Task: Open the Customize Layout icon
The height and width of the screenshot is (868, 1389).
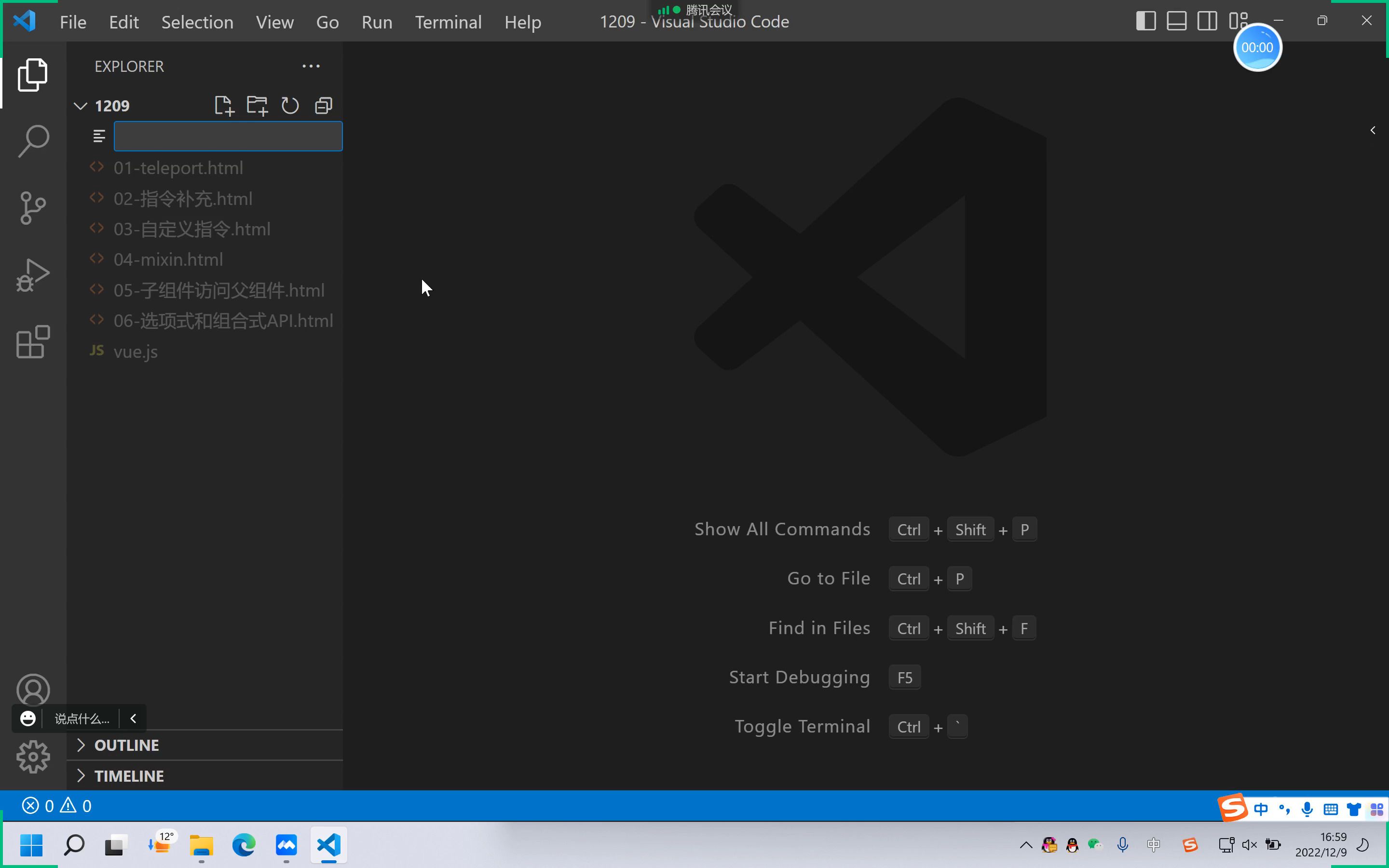Action: point(1238,21)
